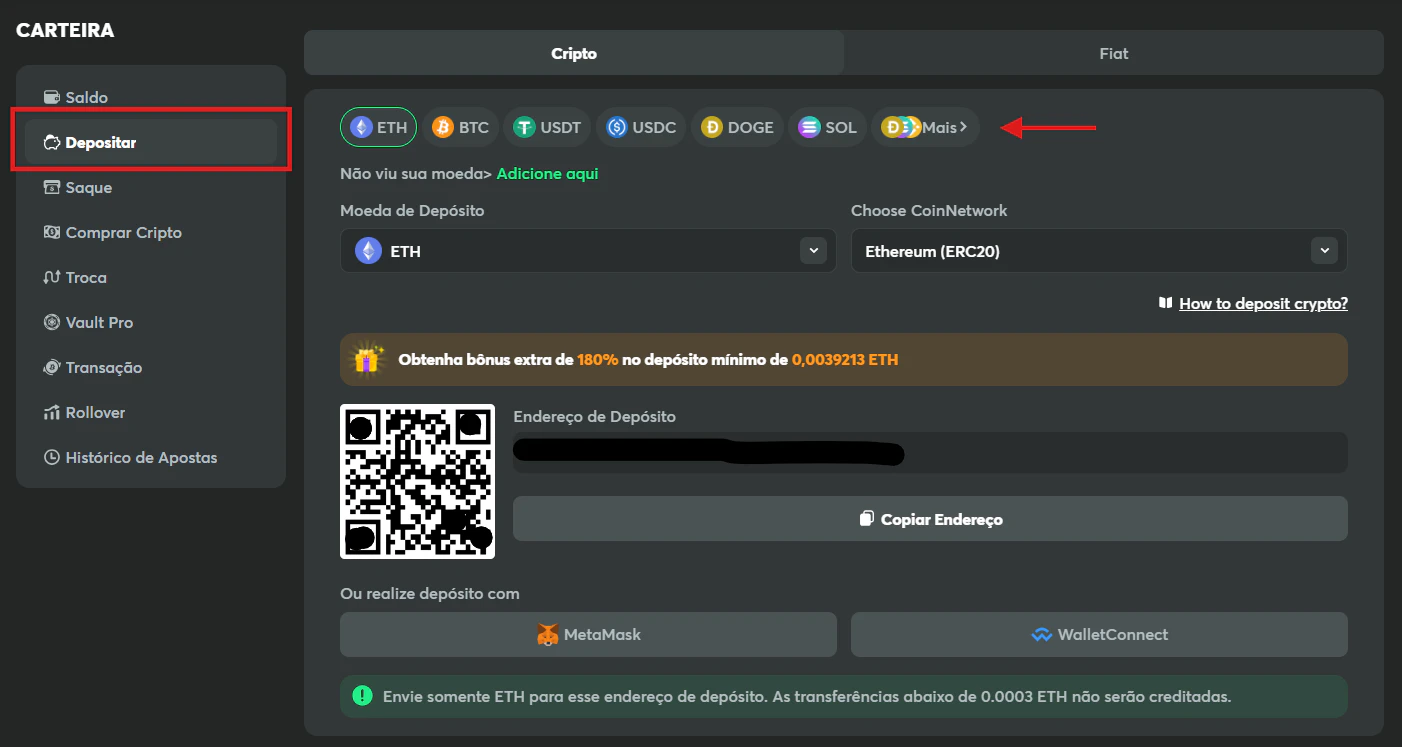The height and width of the screenshot is (747, 1402).
Task: Deposit with MetaMask
Action: [x=588, y=634]
